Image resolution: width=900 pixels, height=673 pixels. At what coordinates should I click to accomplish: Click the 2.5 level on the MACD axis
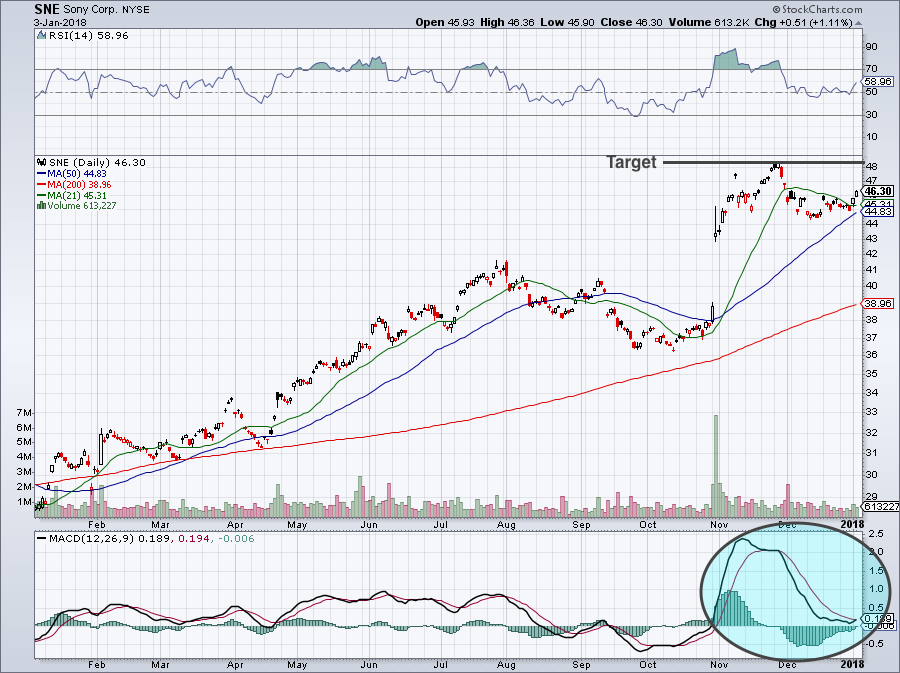point(876,534)
